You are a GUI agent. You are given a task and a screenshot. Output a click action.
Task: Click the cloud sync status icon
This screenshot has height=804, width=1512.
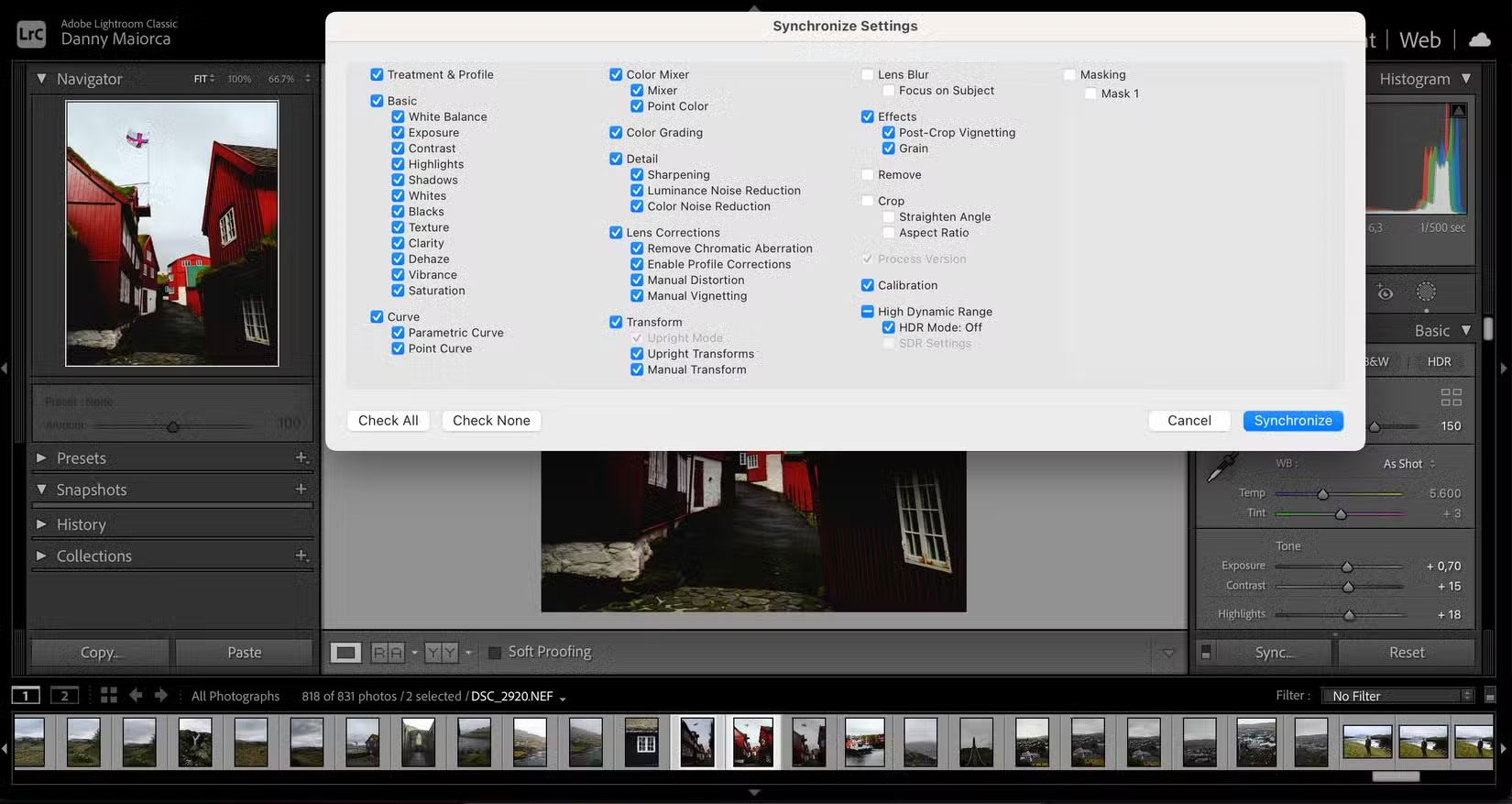1479,39
